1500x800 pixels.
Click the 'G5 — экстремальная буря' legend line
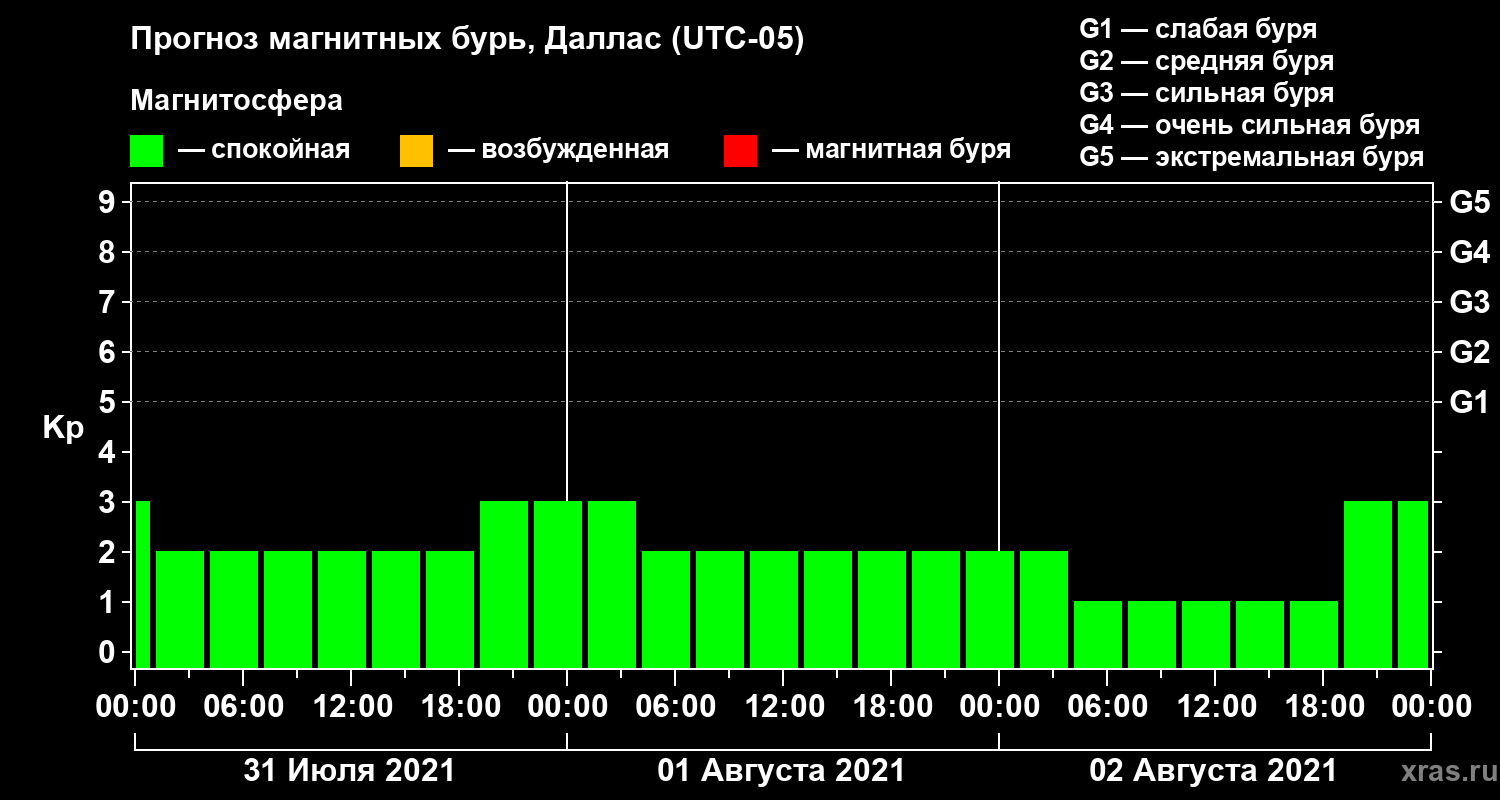tap(1251, 157)
